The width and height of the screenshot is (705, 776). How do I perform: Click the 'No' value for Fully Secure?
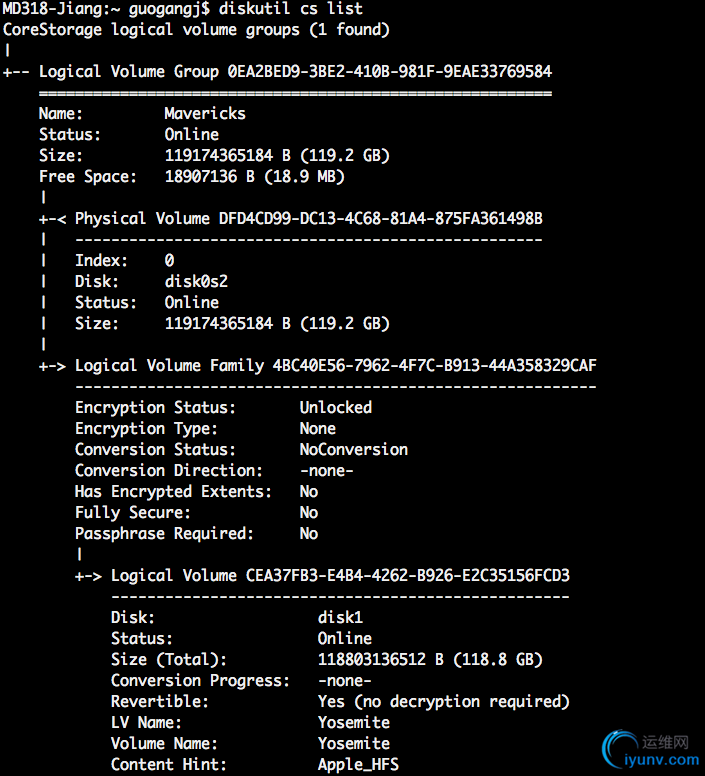309,513
